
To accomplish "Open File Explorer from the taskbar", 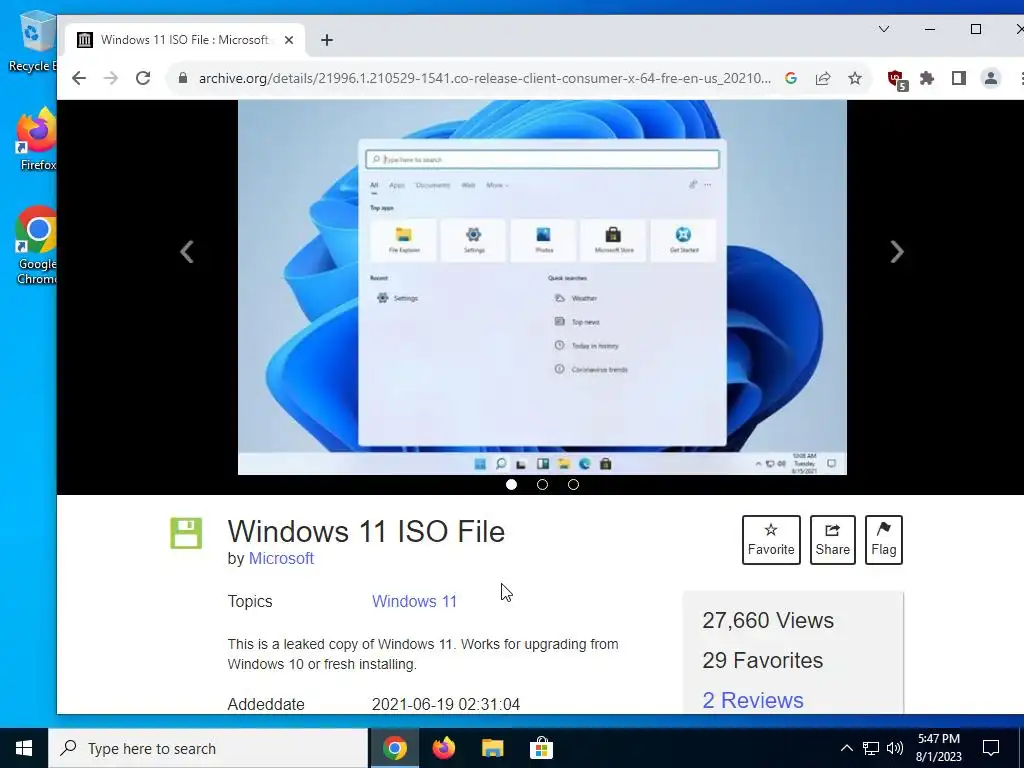I will tap(493, 748).
